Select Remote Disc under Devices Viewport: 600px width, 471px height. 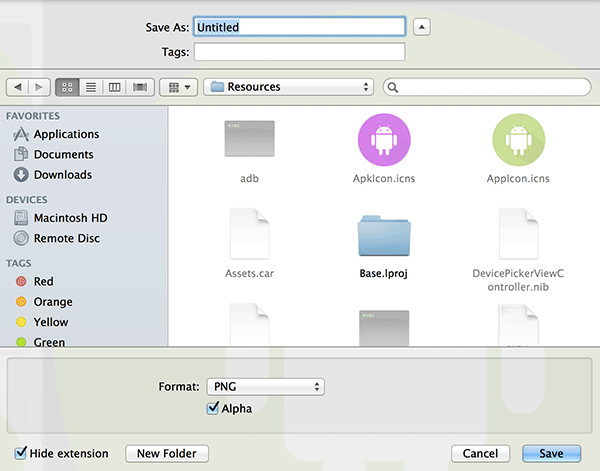57,238
